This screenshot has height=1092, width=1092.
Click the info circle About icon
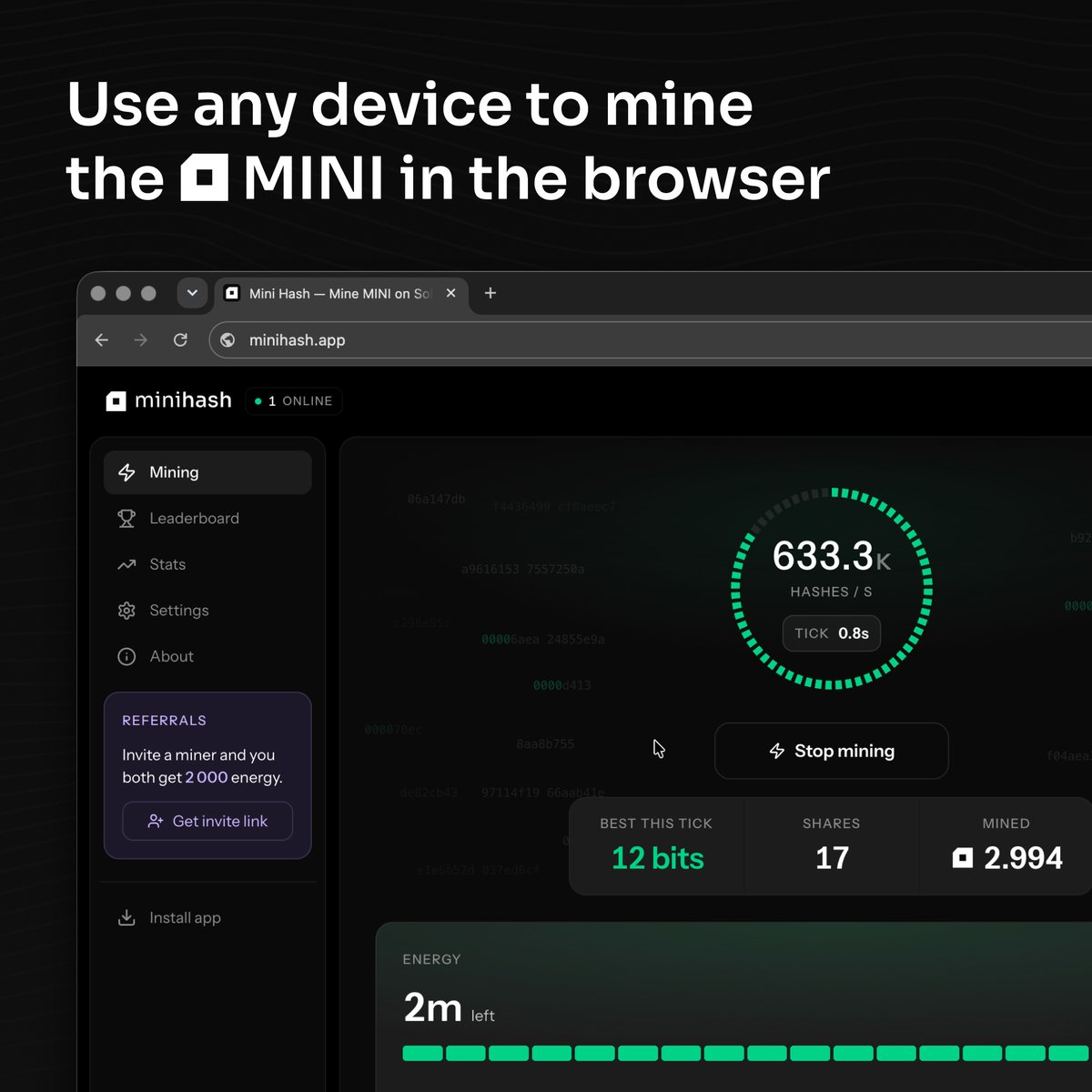click(x=126, y=656)
